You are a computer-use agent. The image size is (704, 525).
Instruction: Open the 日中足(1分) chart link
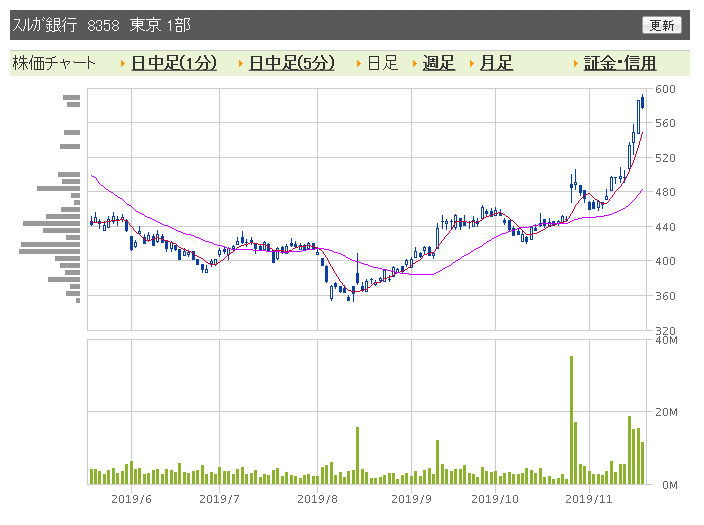(x=174, y=63)
